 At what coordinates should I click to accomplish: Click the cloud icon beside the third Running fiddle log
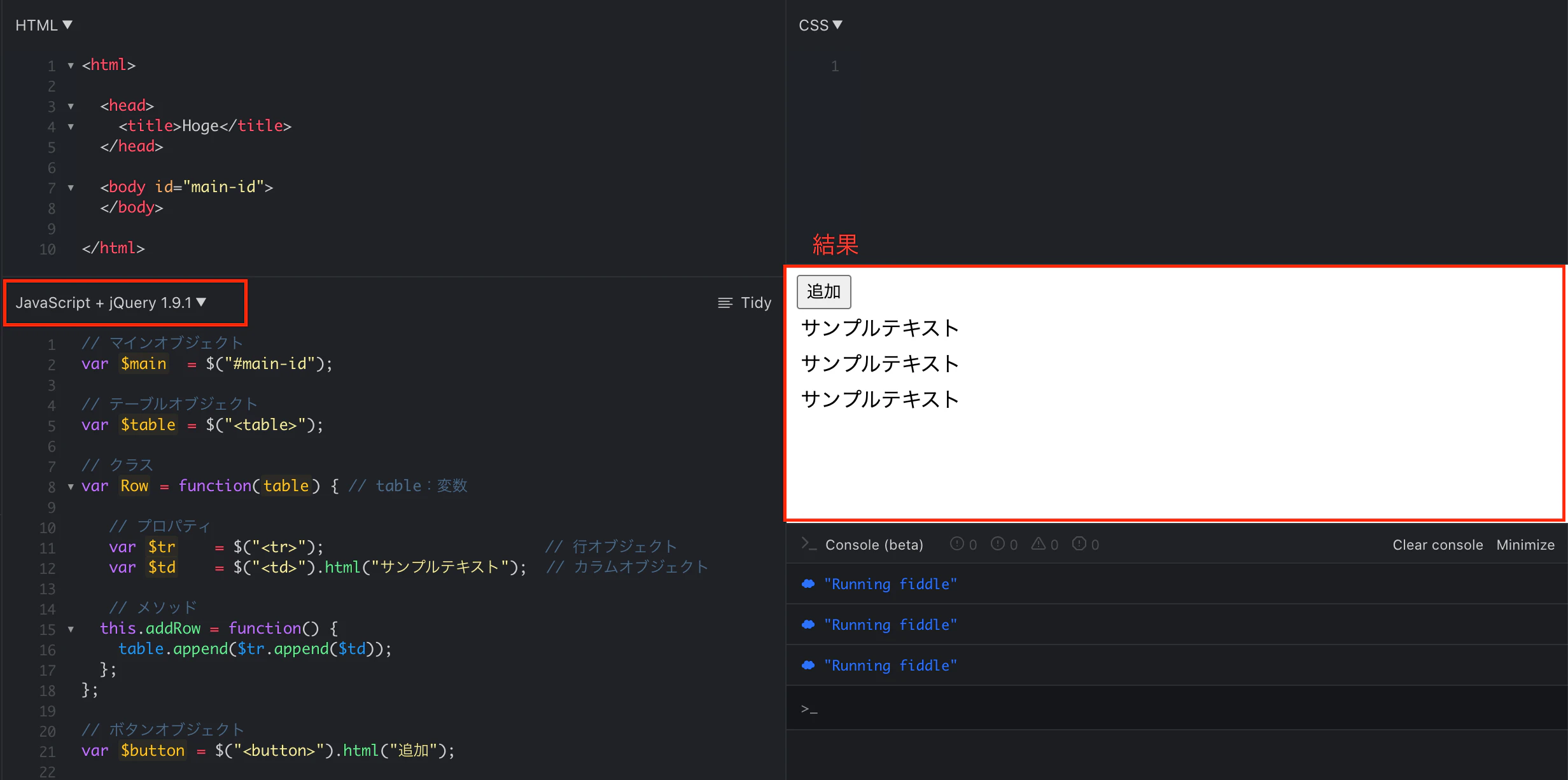coord(808,665)
